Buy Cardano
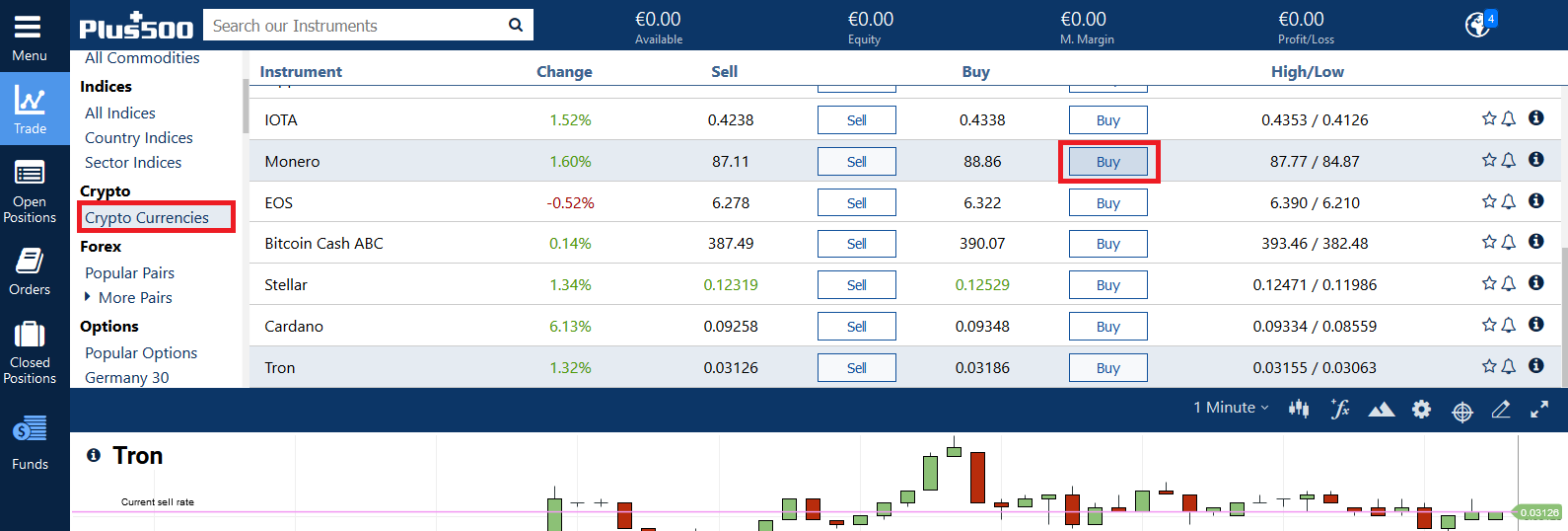 1108,327
